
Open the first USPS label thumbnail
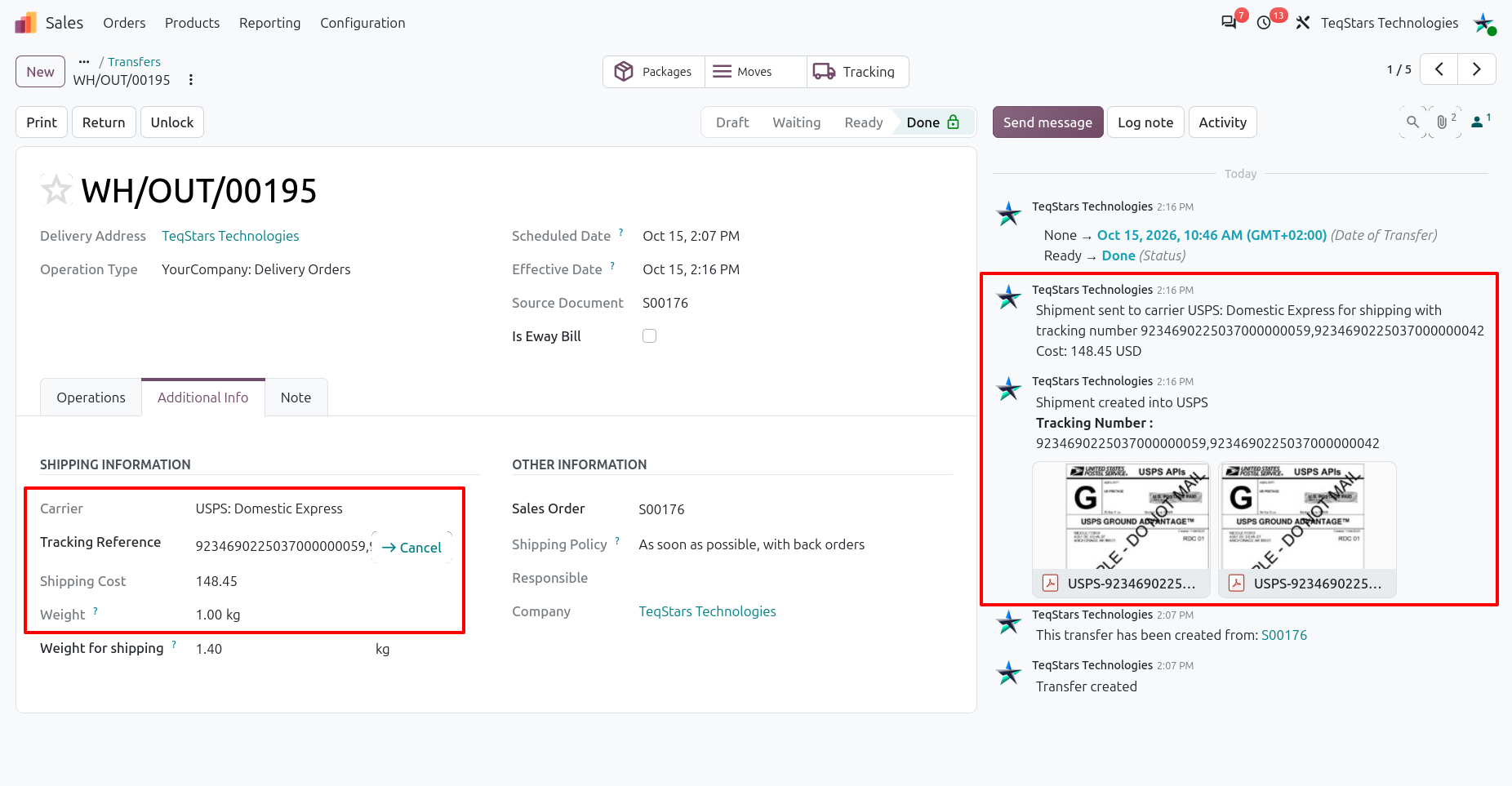tap(1121, 516)
